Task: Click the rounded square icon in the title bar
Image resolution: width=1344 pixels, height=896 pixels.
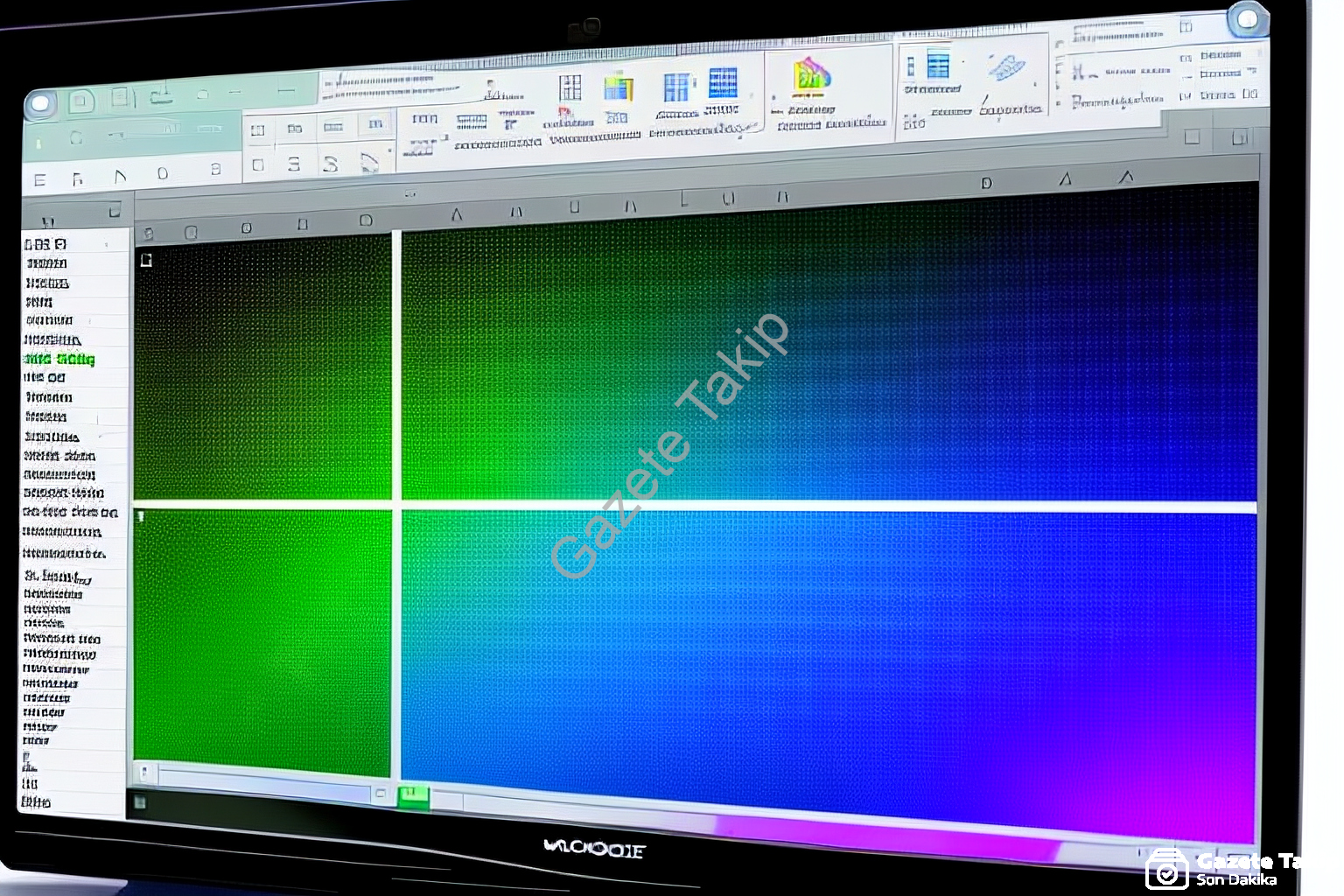Action: pyautogui.click(x=80, y=101)
